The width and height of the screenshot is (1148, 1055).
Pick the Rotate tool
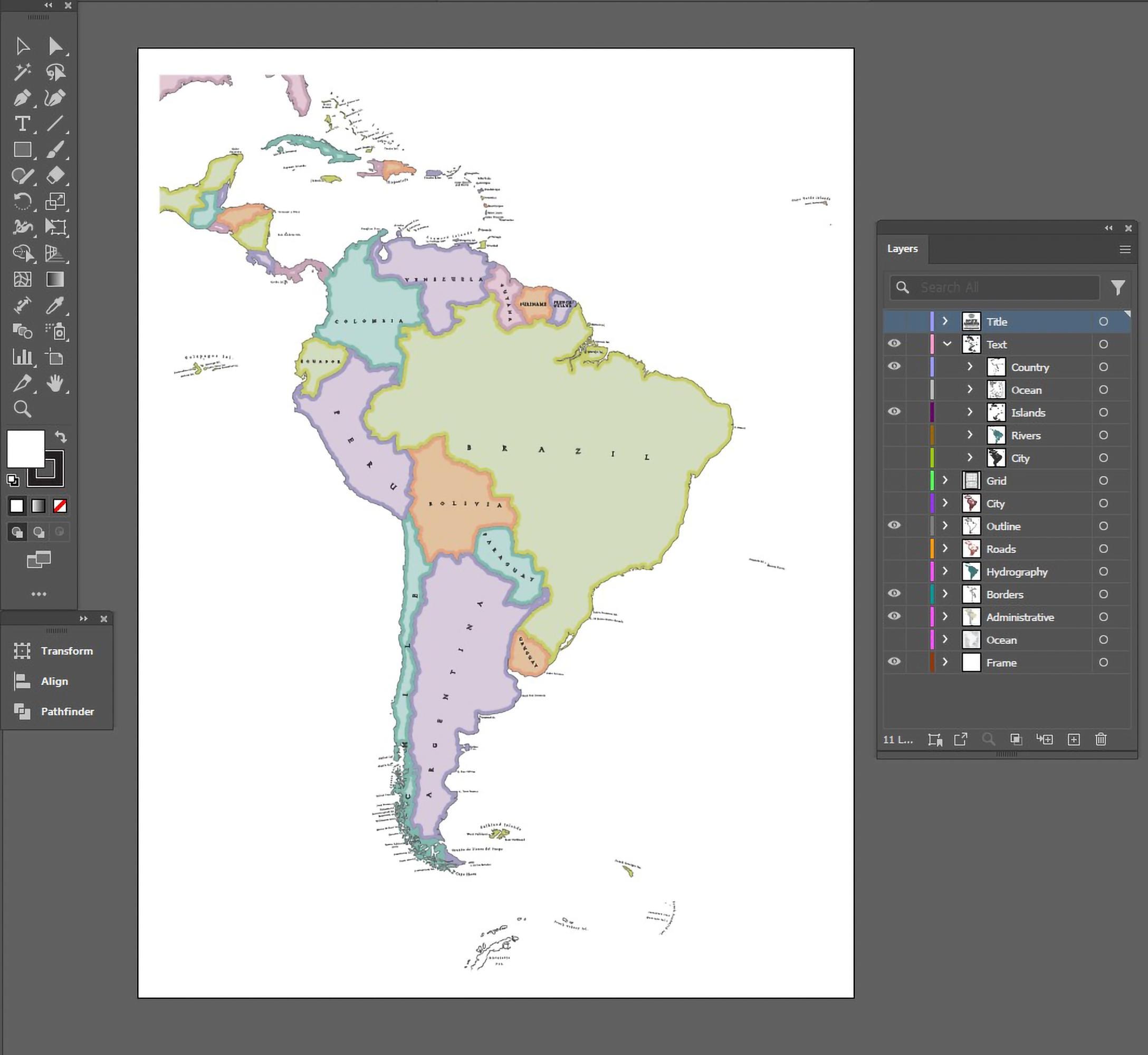pos(23,202)
